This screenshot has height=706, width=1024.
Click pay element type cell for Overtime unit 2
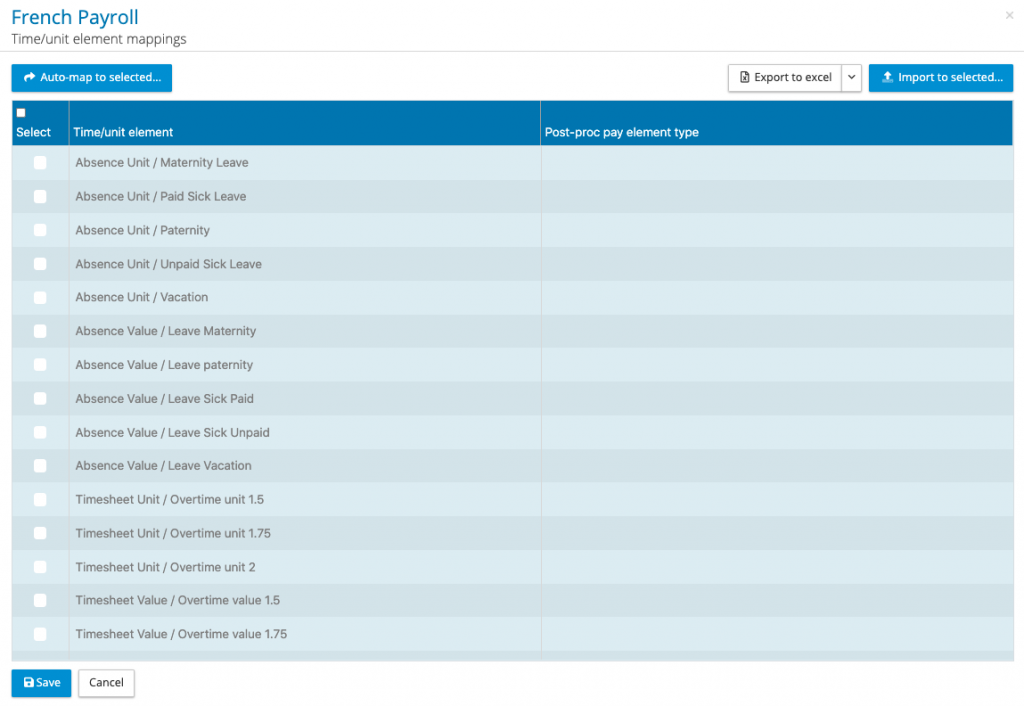[776, 567]
